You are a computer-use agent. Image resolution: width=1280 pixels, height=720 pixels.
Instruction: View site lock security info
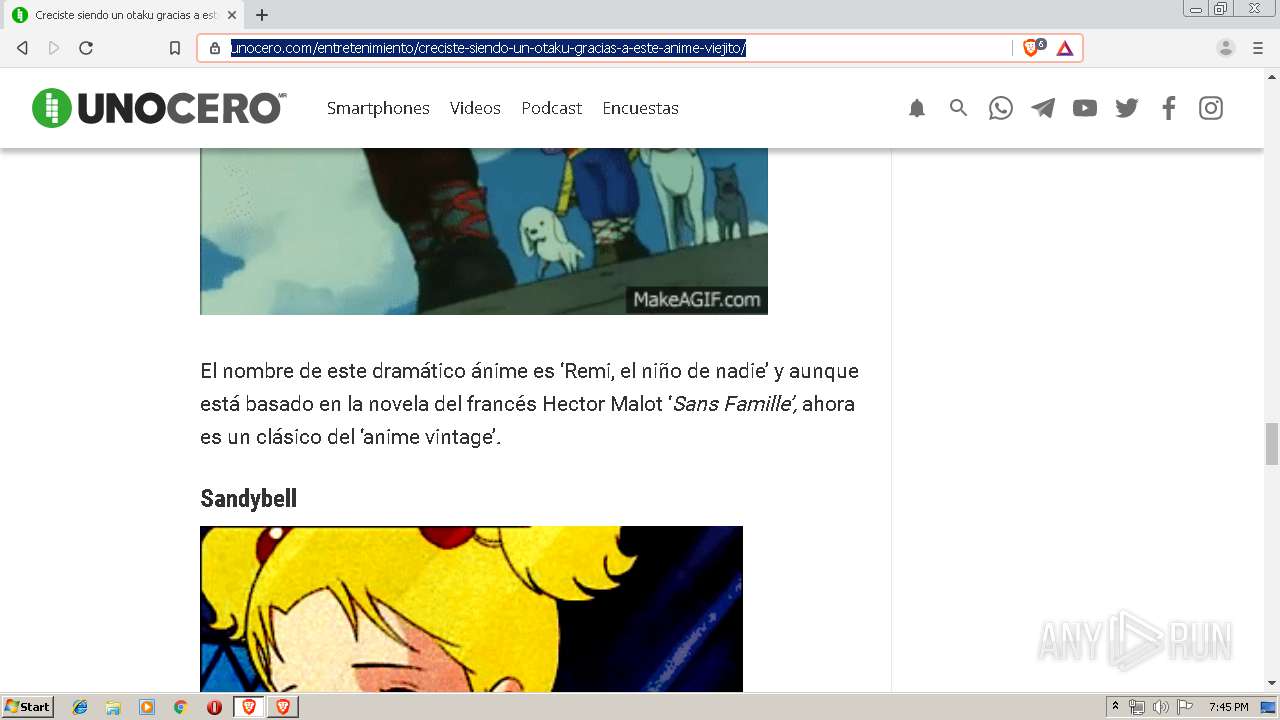(214, 48)
